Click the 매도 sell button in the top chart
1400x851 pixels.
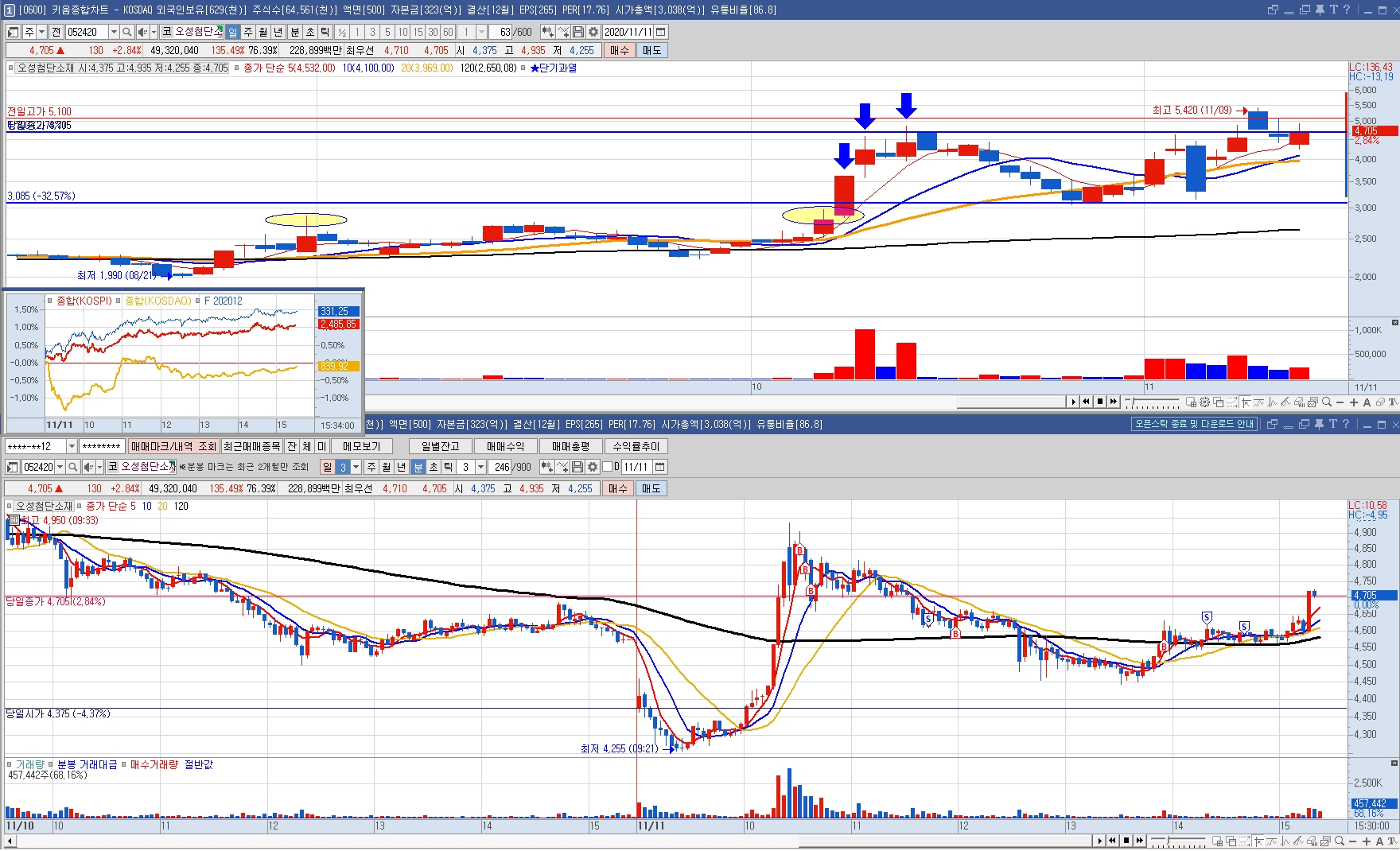(x=651, y=50)
